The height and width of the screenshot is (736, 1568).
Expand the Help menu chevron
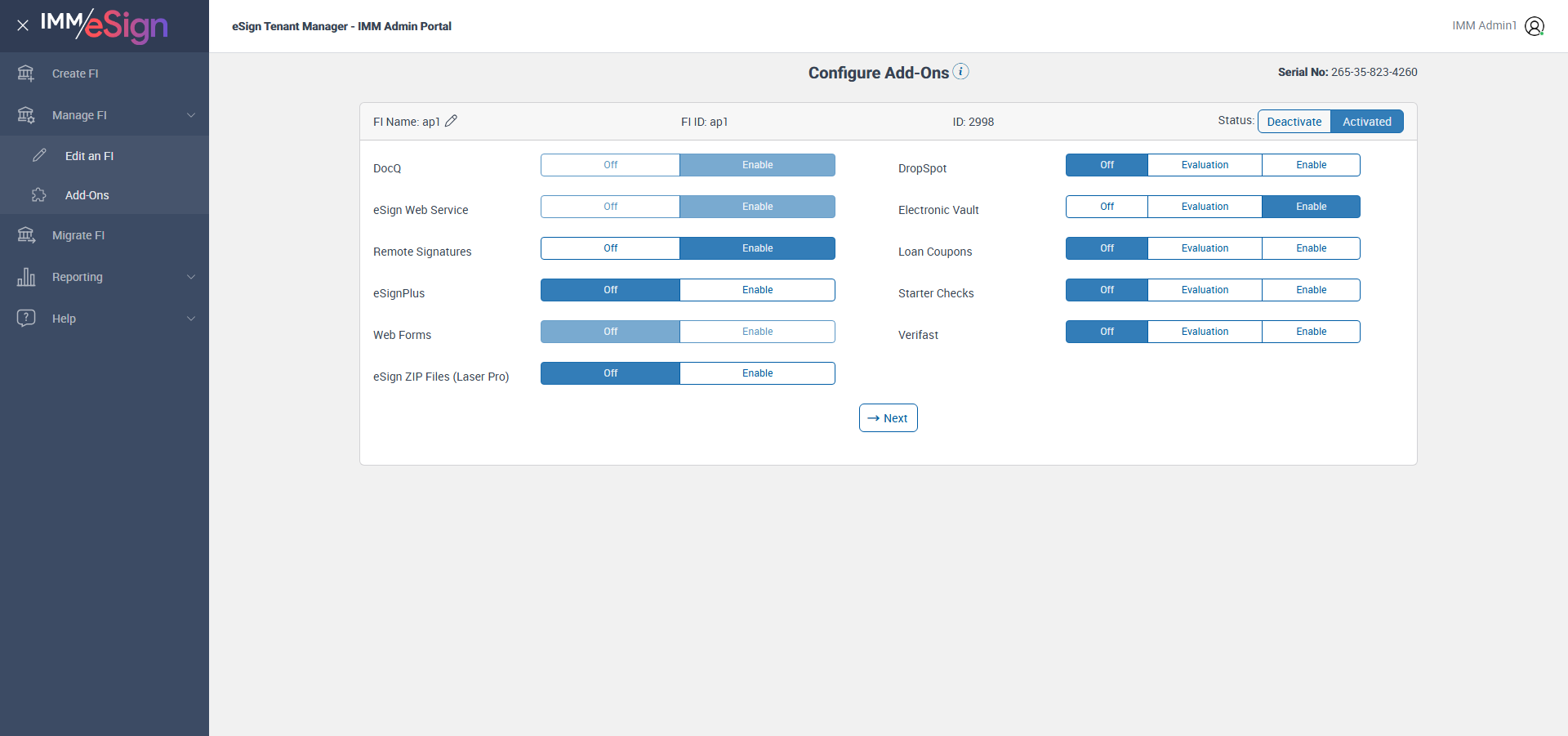(x=191, y=319)
